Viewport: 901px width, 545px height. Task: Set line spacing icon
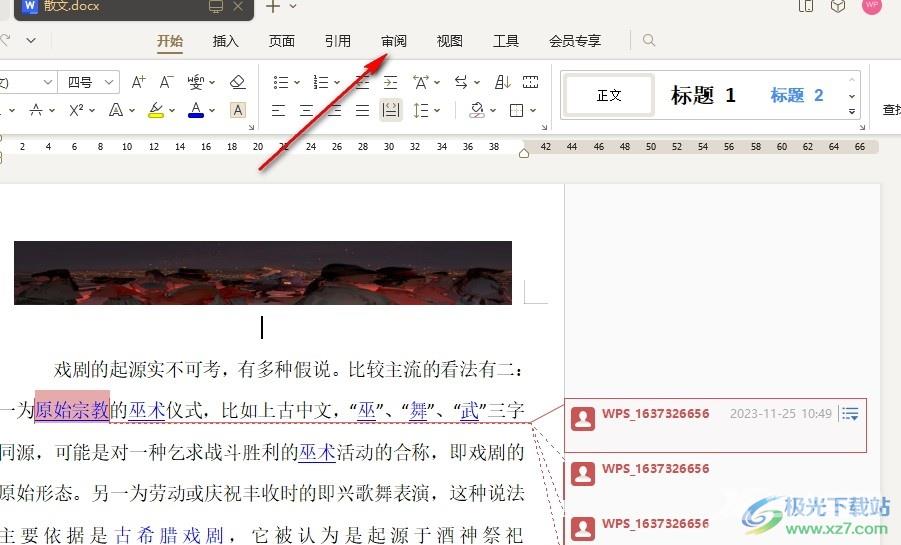pos(421,110)
